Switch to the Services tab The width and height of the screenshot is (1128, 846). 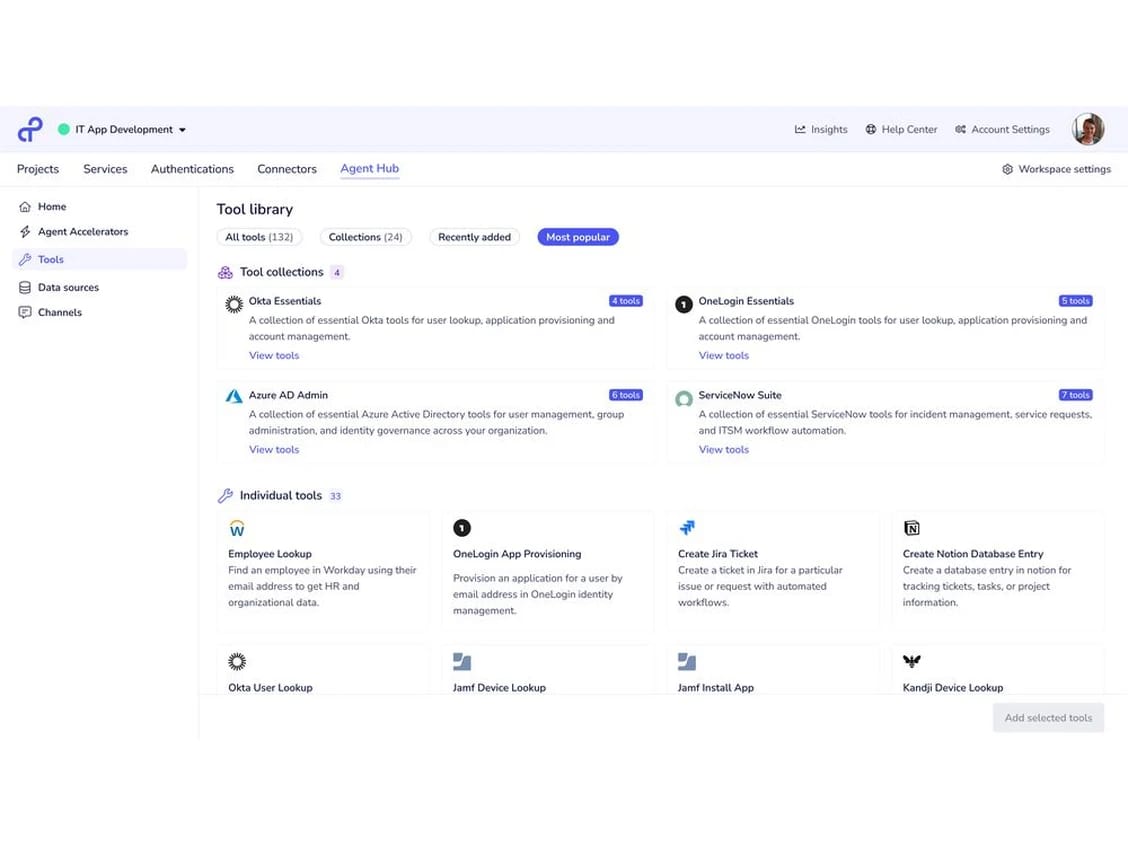click(x=105, y=169)
